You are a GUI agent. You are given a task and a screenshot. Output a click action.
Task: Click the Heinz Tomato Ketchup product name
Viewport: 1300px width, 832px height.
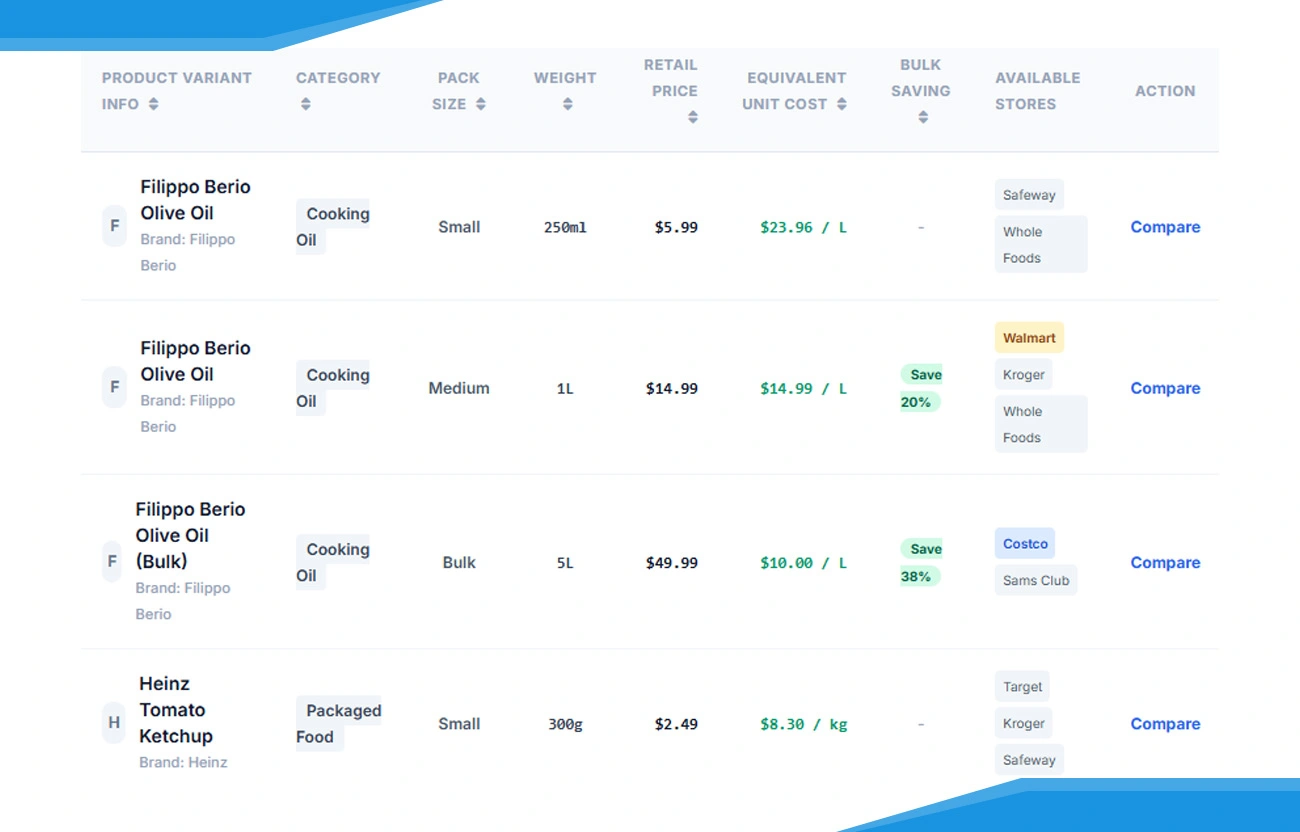(x=176, y=710)
